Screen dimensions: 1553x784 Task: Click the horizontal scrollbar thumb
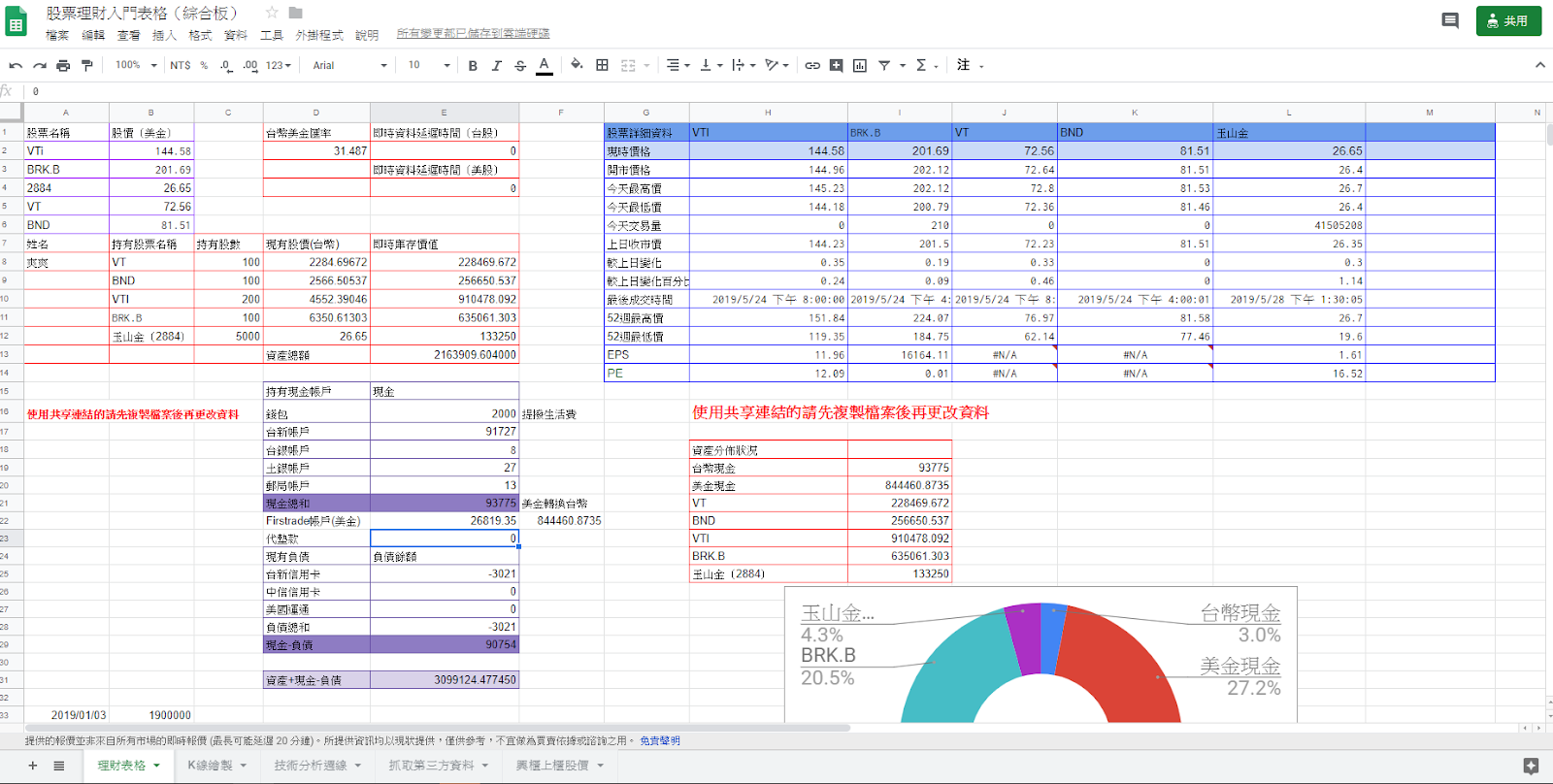click(437, 728)
